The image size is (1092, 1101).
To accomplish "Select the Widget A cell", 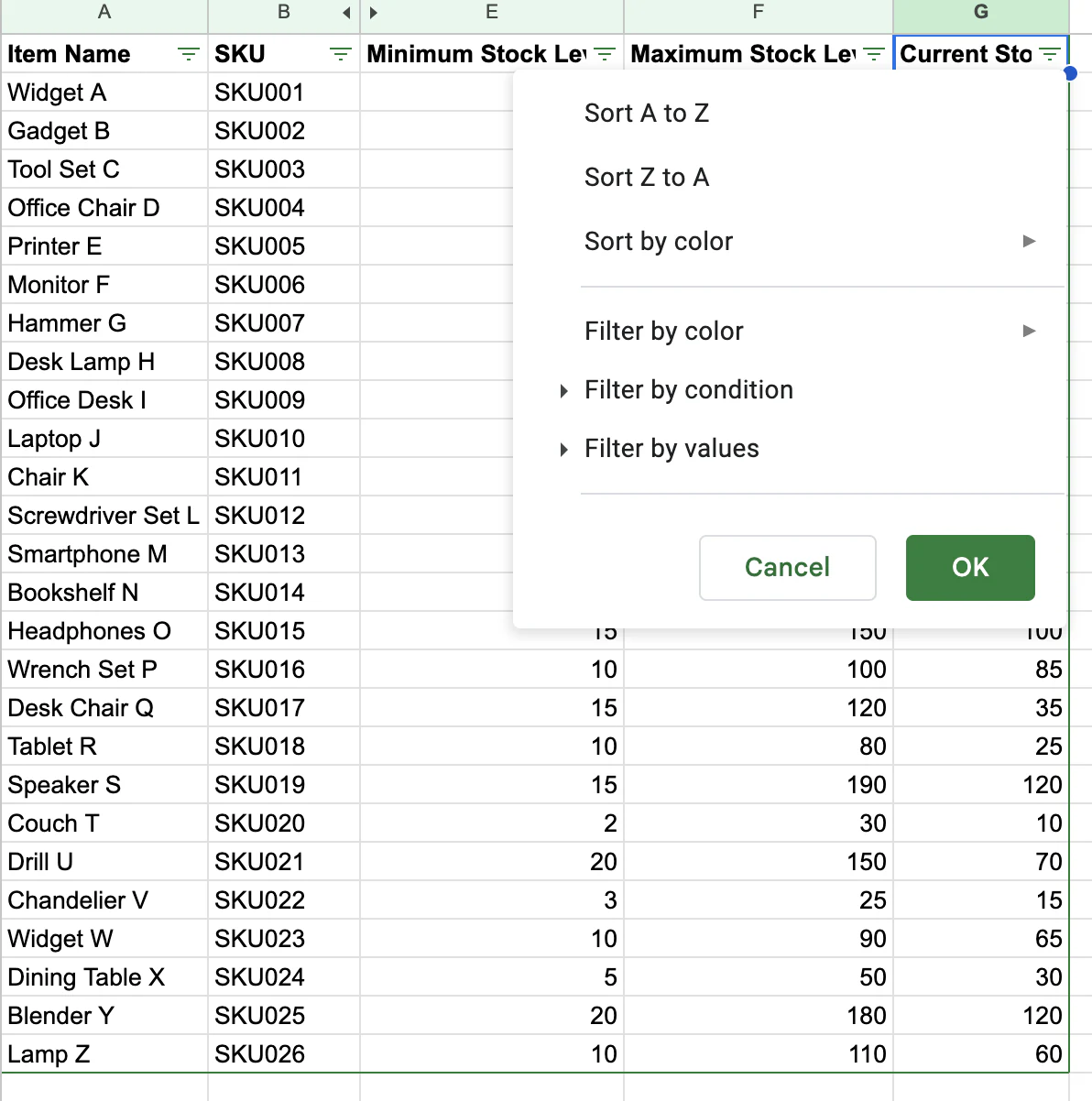I will [x=104, y=93].
